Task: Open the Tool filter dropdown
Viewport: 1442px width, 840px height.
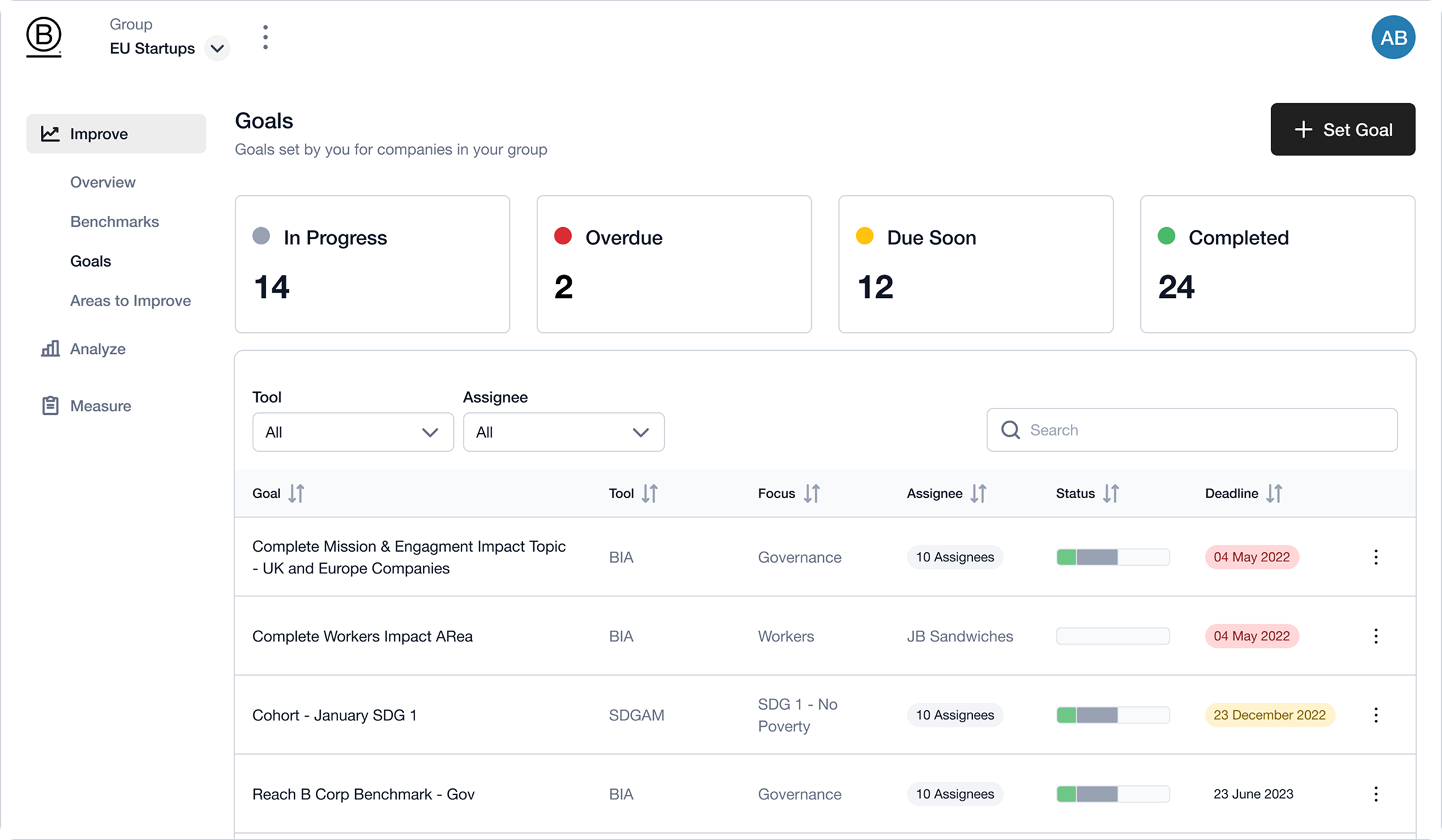Action: click(x=353, y=432)
